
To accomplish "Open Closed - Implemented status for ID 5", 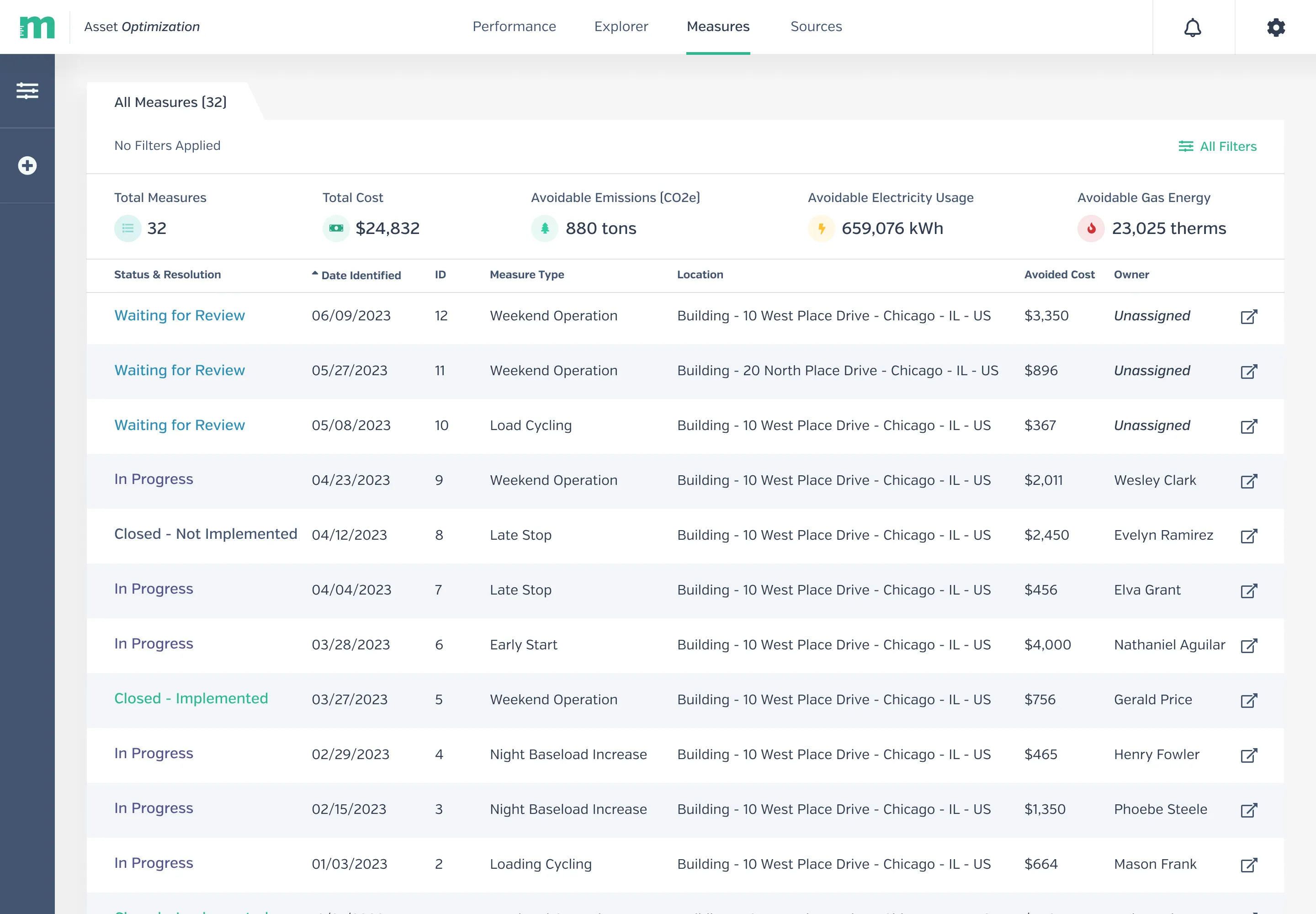I will tap(191, 698).
